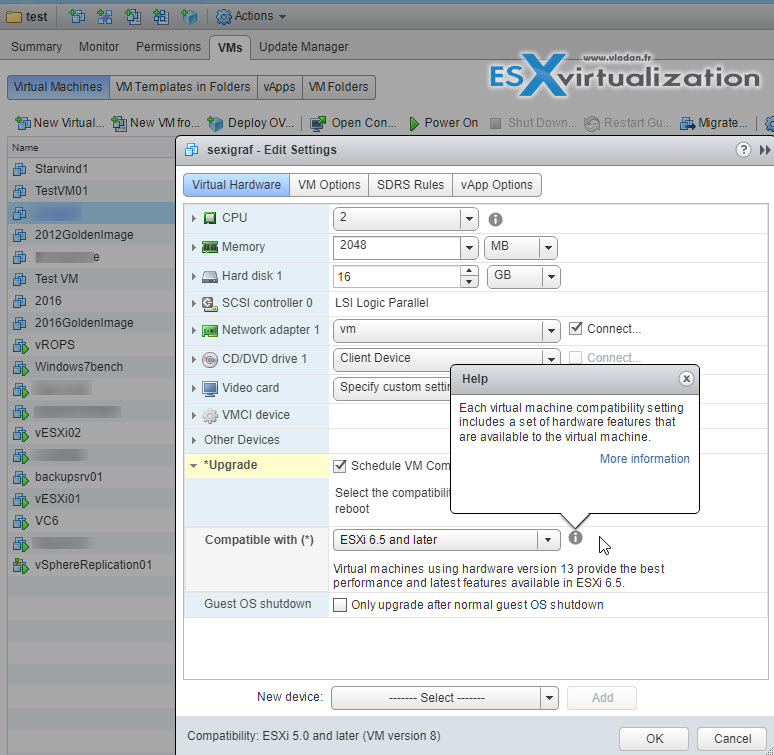Click the Video card monitor icon

click(210, 389)
